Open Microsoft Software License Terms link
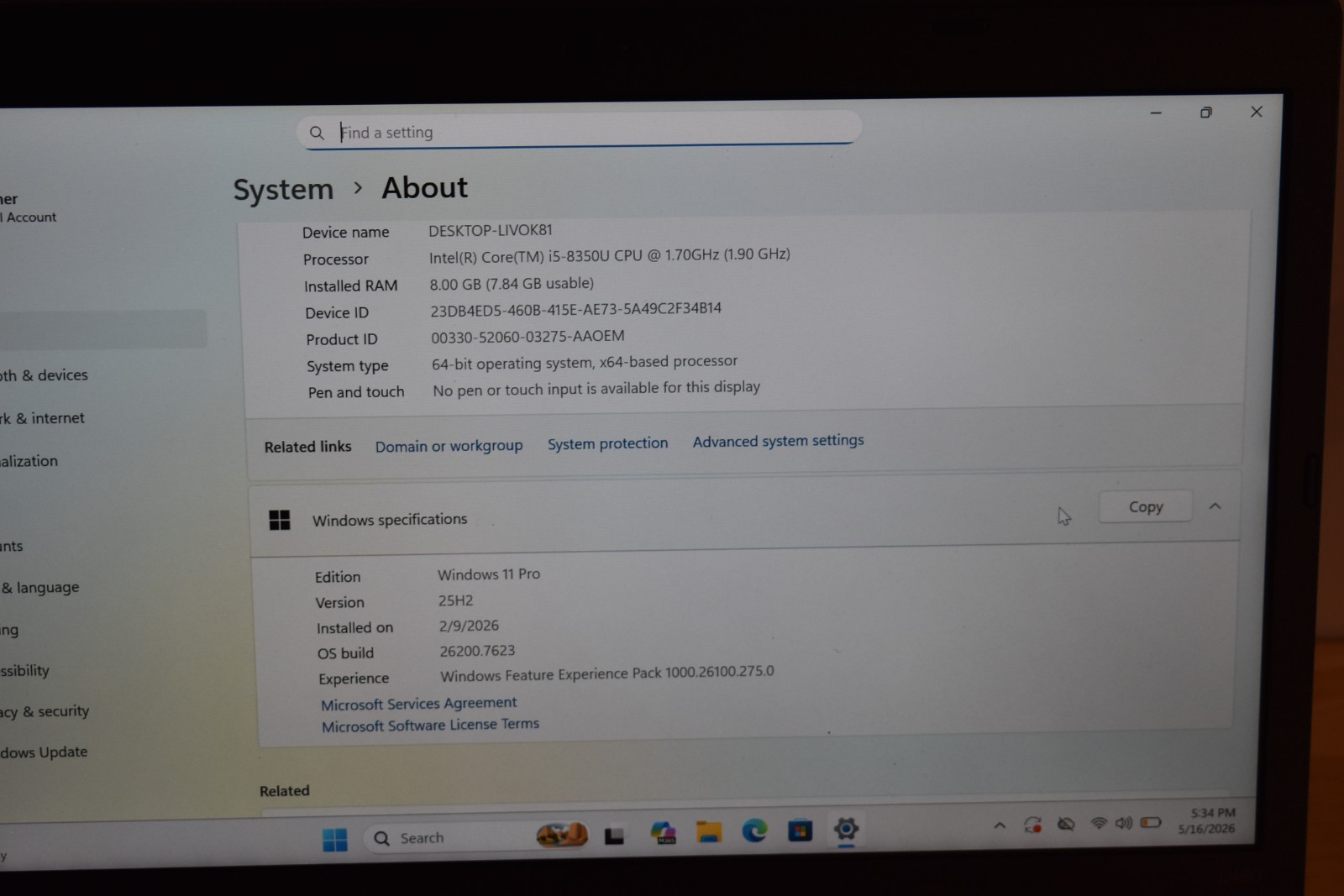 coord(430,725)
